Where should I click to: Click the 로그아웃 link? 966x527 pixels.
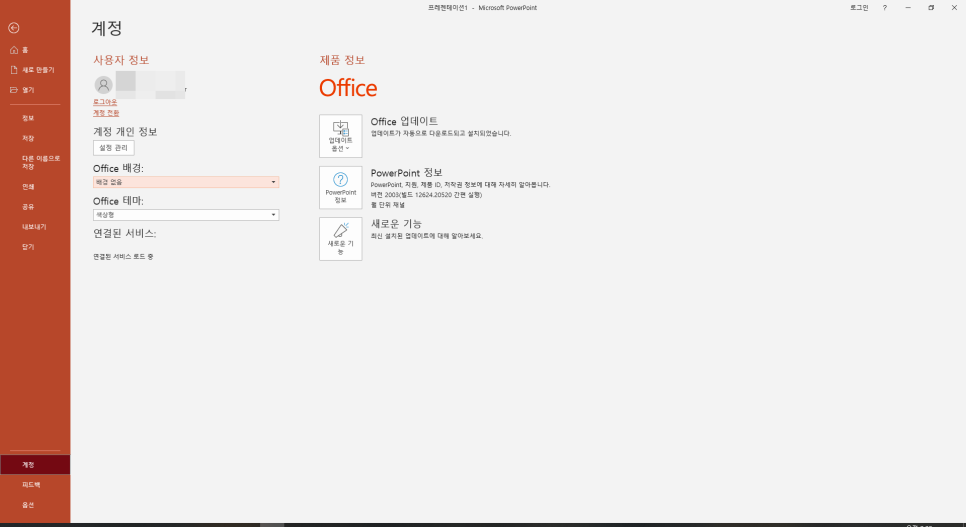click(x=105, y=102)
